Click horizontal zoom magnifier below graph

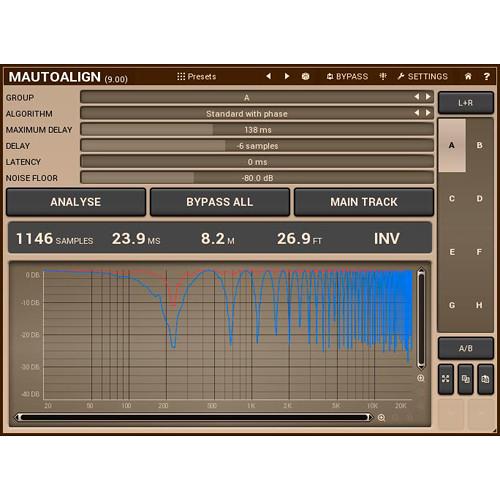point(382,418)
